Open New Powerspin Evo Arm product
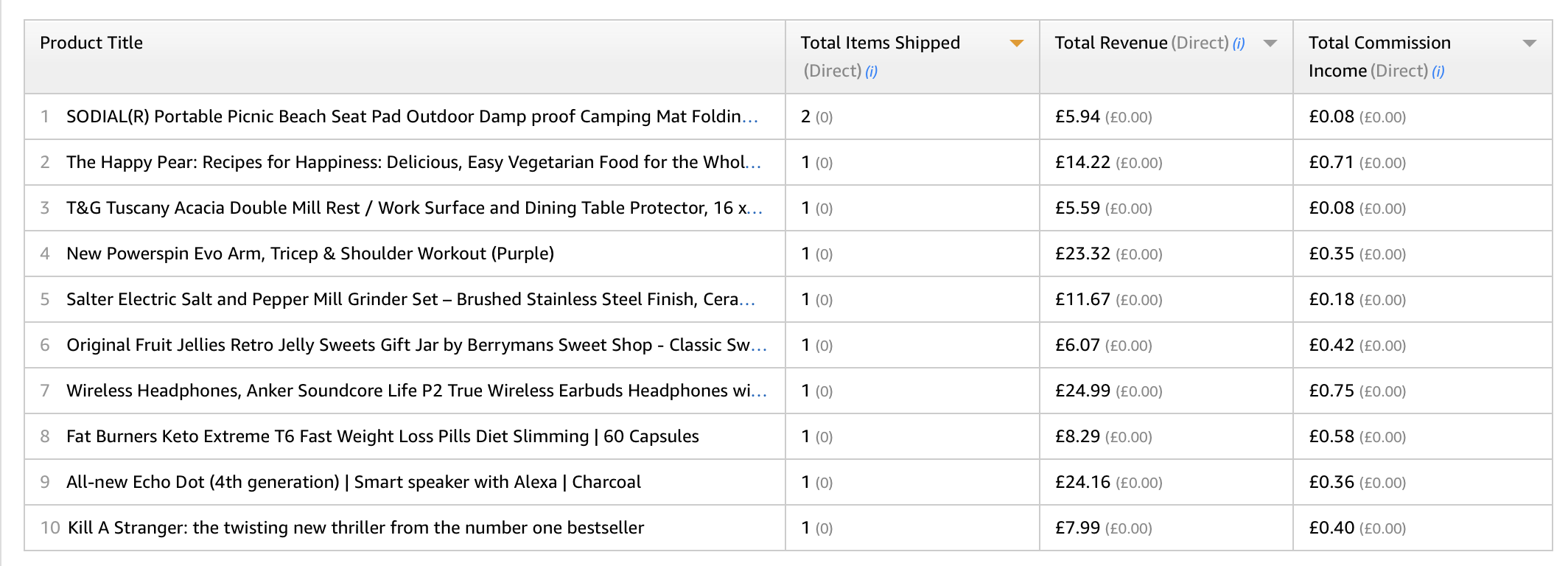This screenshot has height=566, width=1568. [310, 254]
